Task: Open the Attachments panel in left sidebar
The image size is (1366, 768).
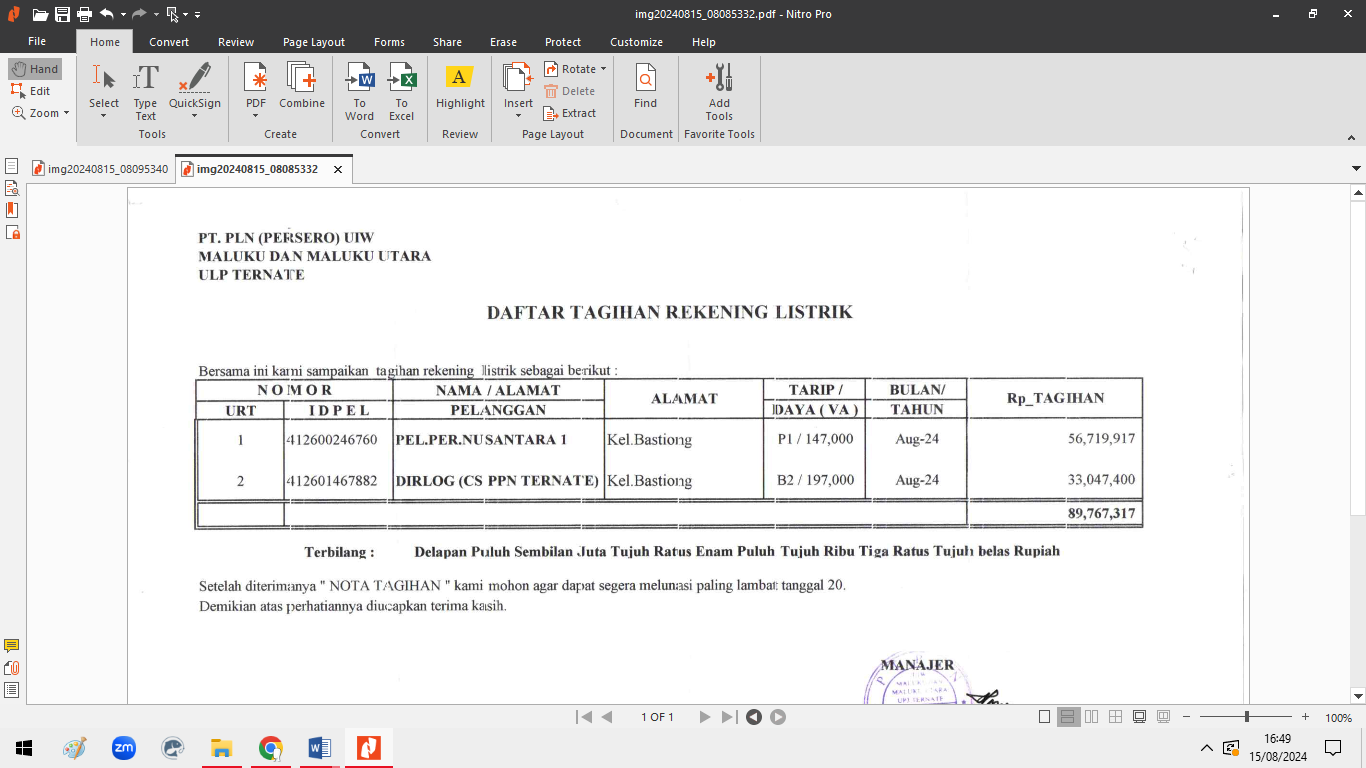Action: click(x=12, y=668)
